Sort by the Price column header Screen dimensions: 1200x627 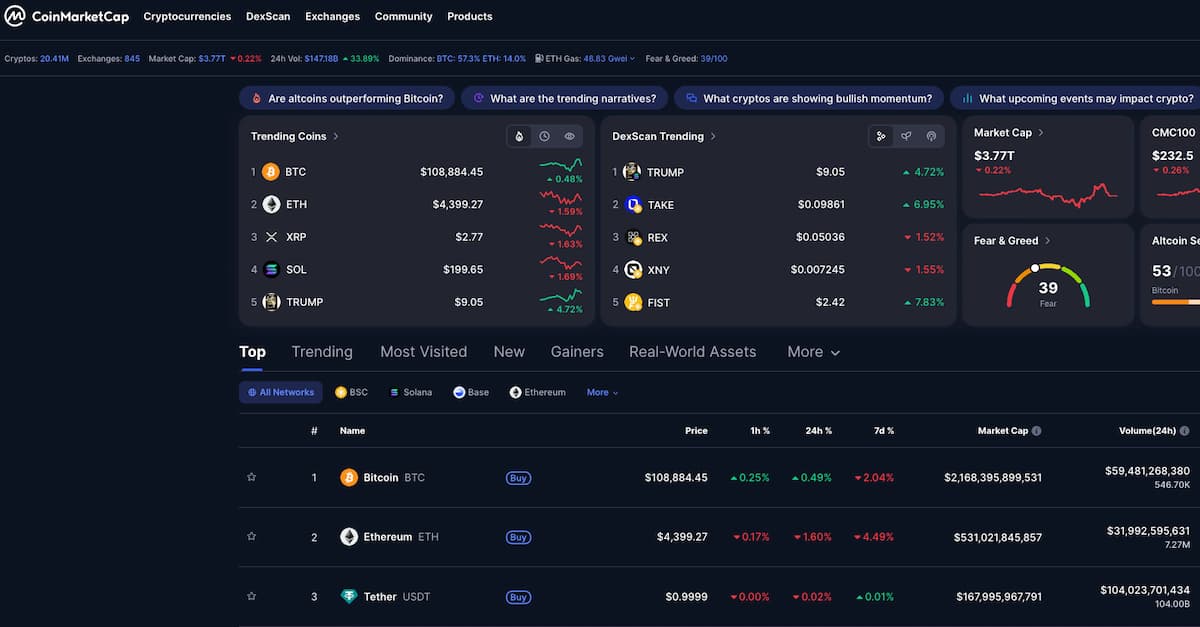click(696, 431)
